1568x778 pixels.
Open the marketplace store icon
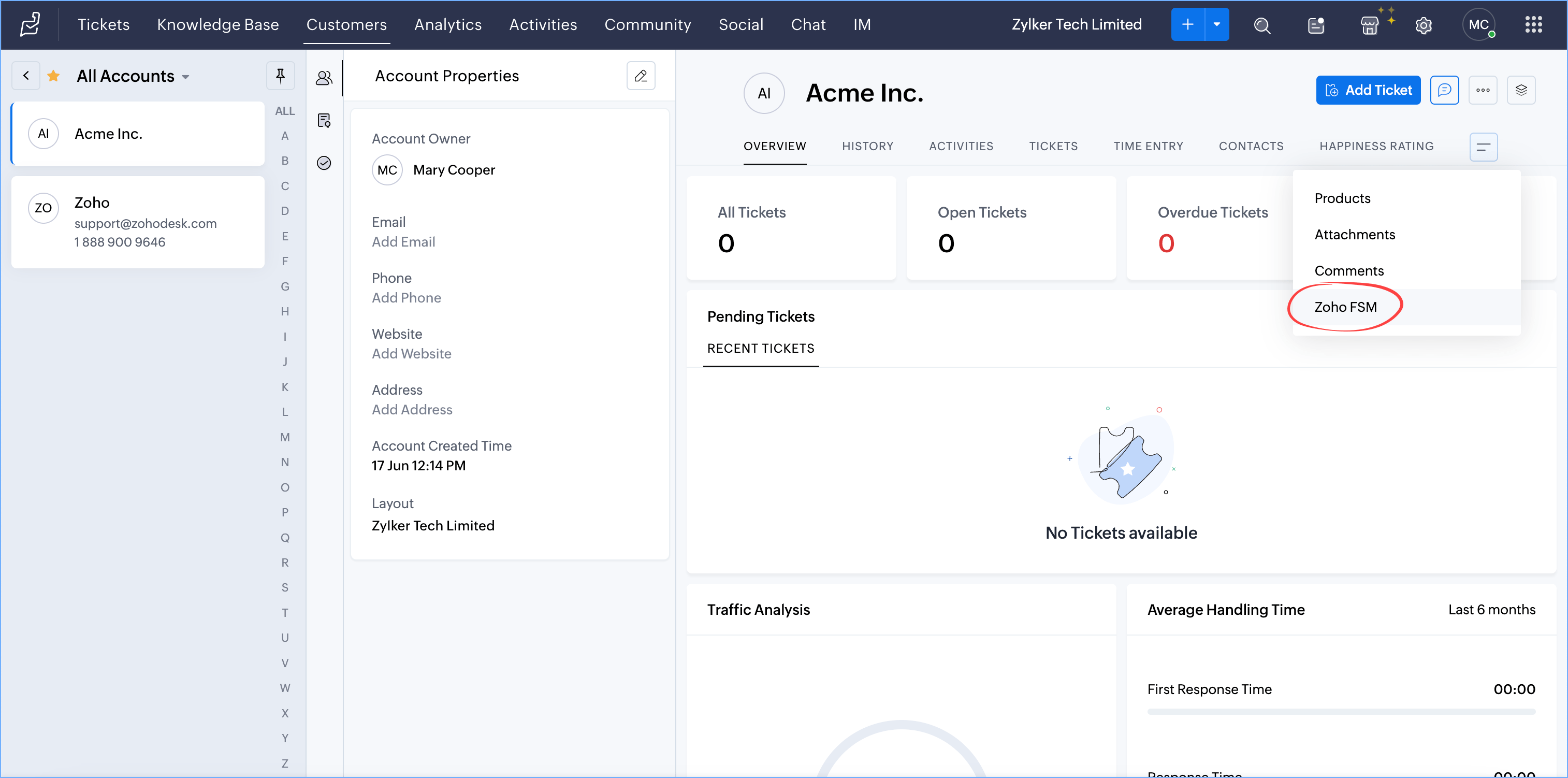tap(1370, 25)
